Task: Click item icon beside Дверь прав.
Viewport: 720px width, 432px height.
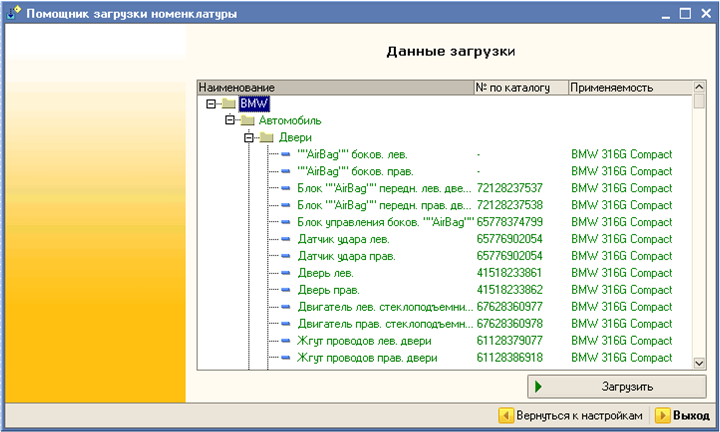Action: 286,290
